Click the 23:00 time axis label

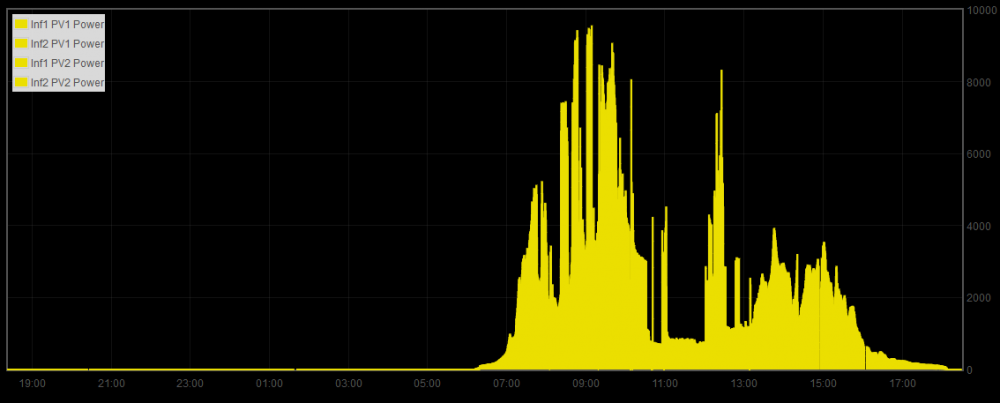(x=190, y=384)
